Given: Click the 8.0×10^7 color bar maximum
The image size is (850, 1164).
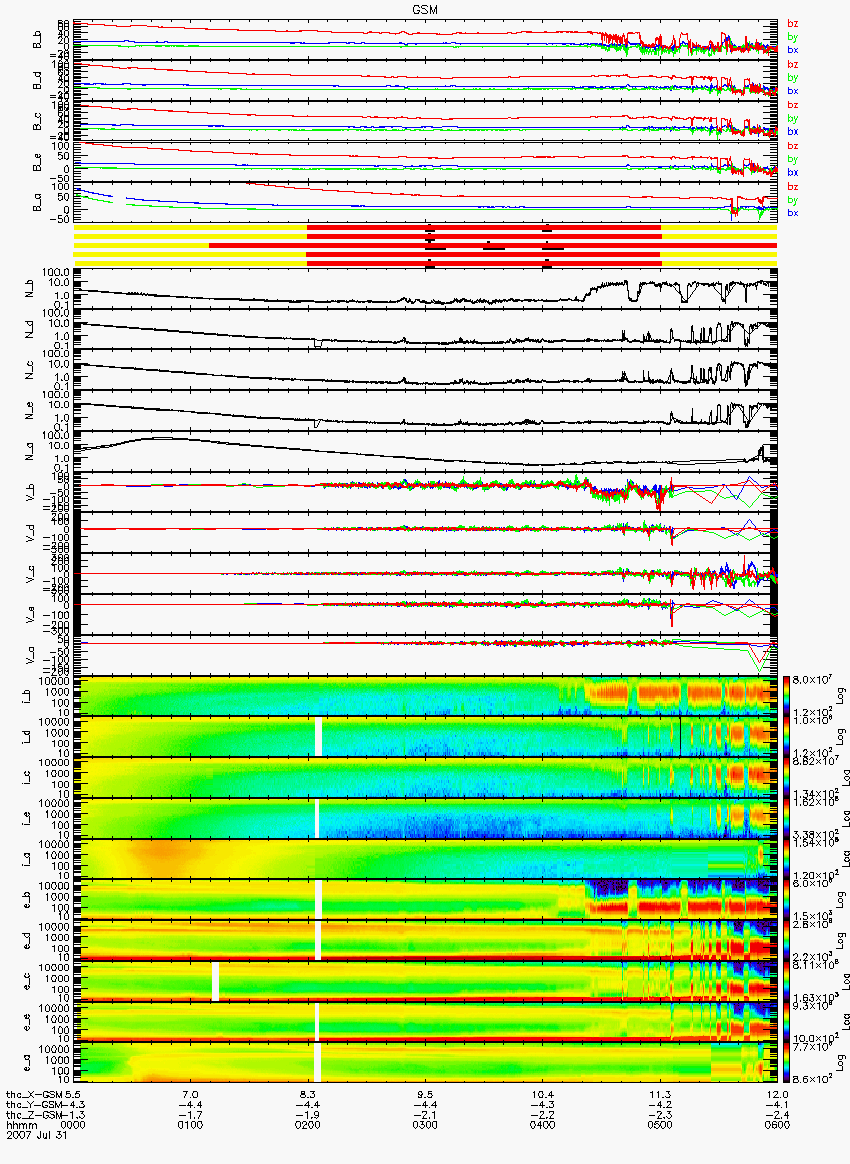Looking at the screenshot, I should [x=811, y=680].
